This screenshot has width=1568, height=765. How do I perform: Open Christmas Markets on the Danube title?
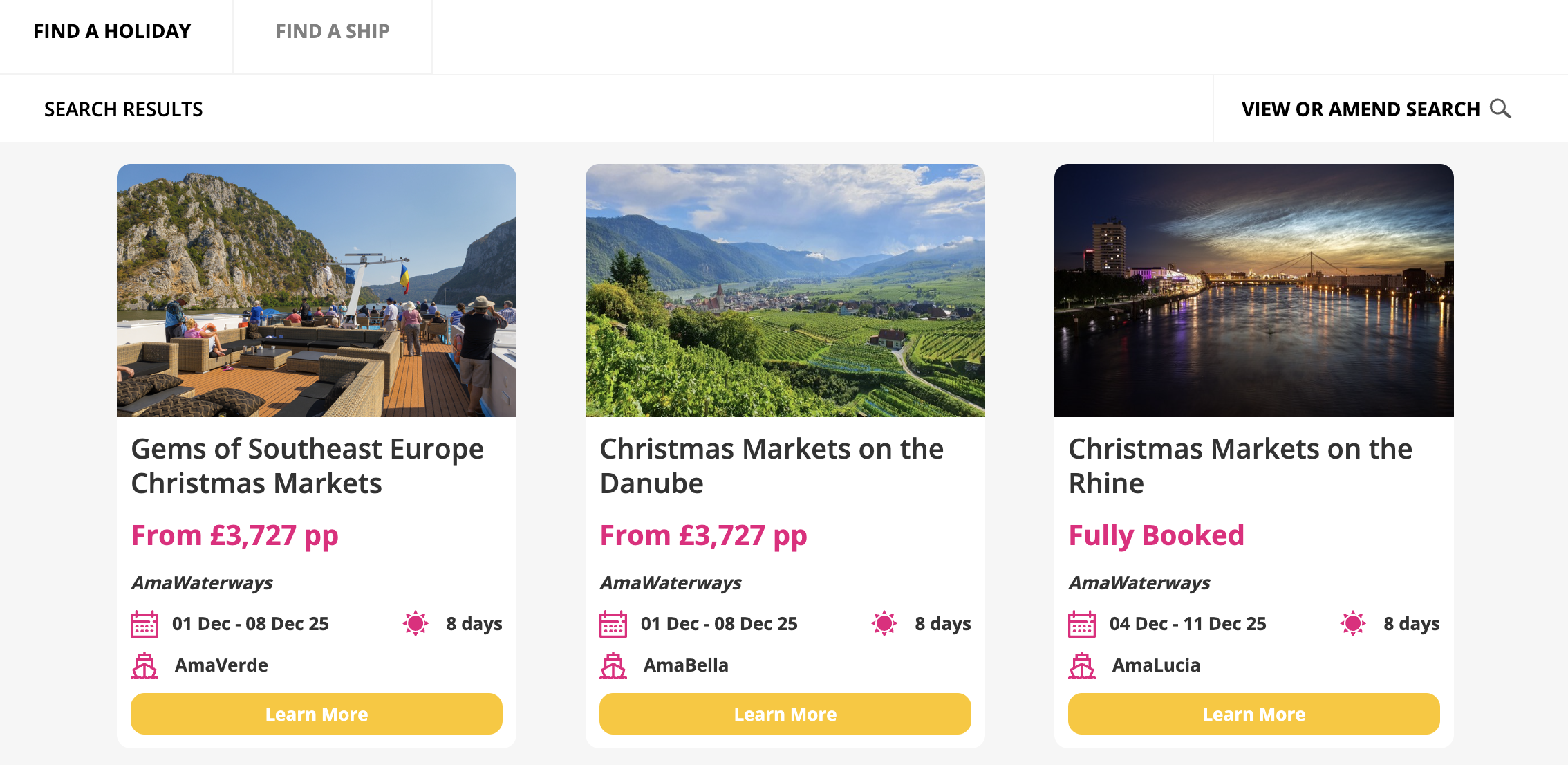click(x=772, y=466)
